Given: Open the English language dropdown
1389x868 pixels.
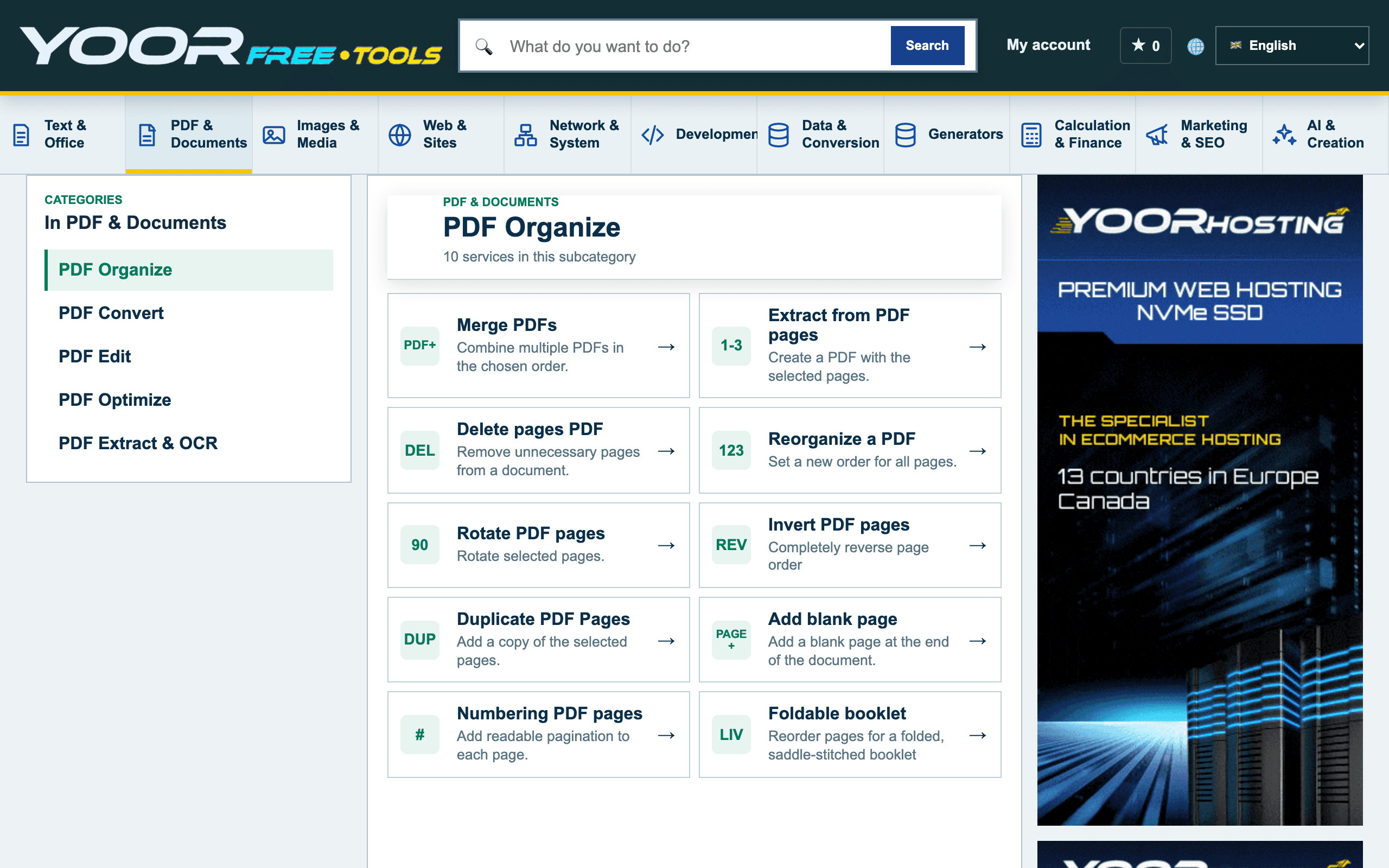Looking at the screenshot, I should coord(1291,46).
